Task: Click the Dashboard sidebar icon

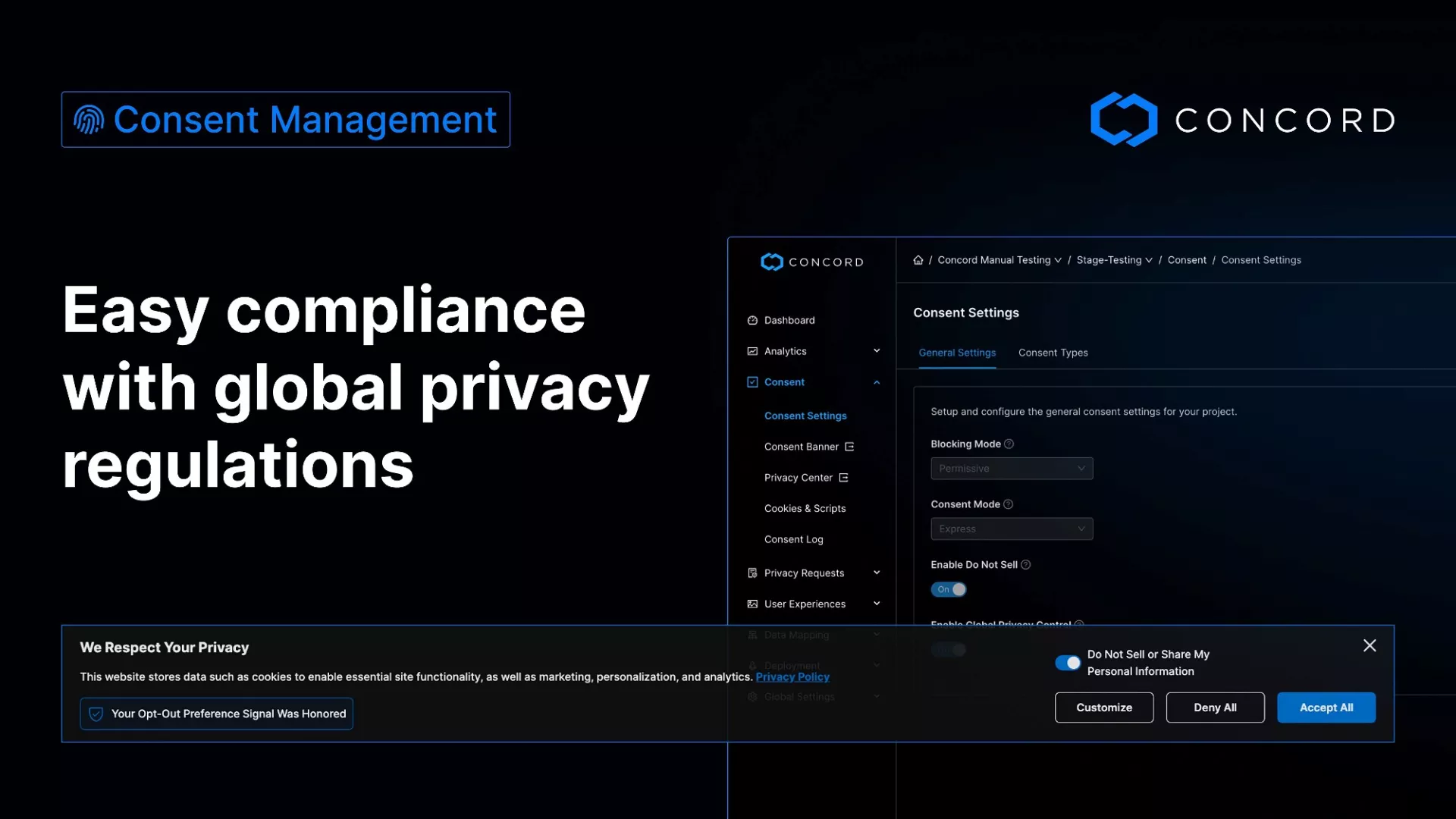Action: click(x=752, y=321)
